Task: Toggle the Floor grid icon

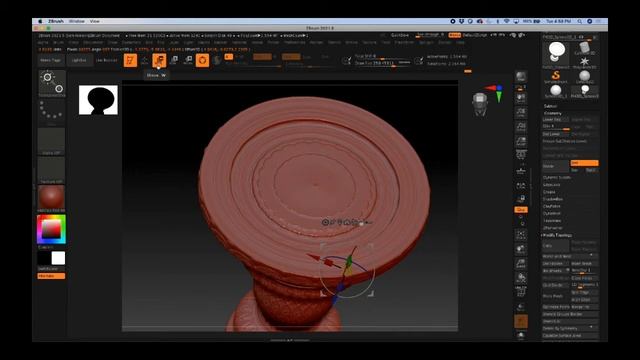Action: click(x=521, y=170)
